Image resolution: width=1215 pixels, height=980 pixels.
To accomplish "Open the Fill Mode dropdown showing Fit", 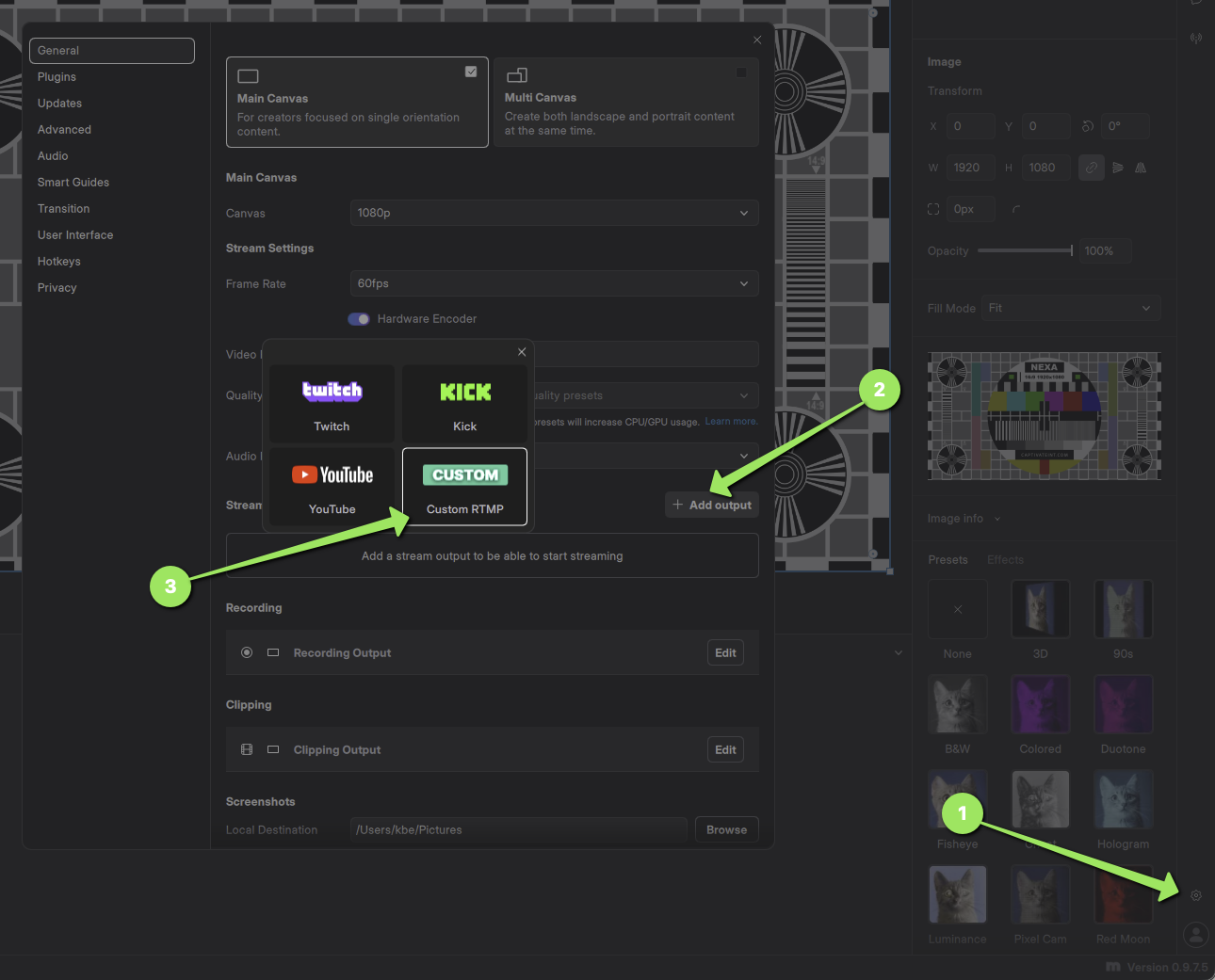I will (1071, 307).
